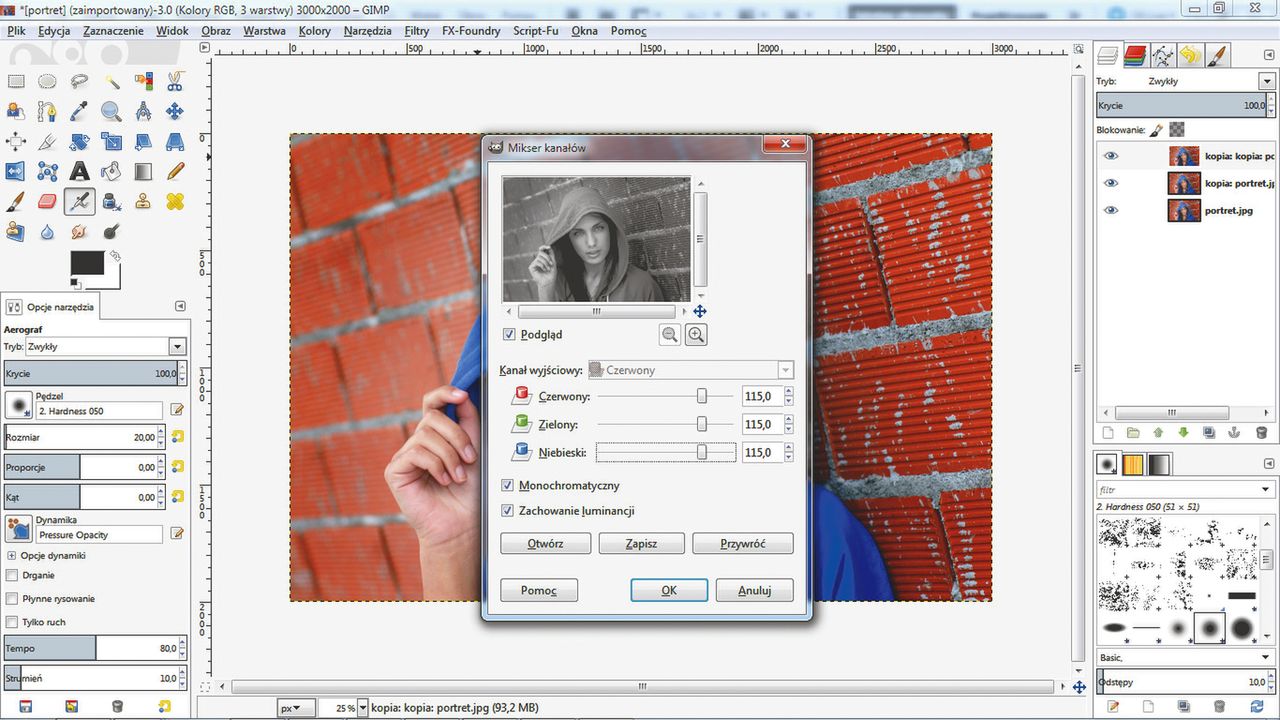Click the Zapisz button
This screenshot has height=720, width=1280.
(642, 544)
